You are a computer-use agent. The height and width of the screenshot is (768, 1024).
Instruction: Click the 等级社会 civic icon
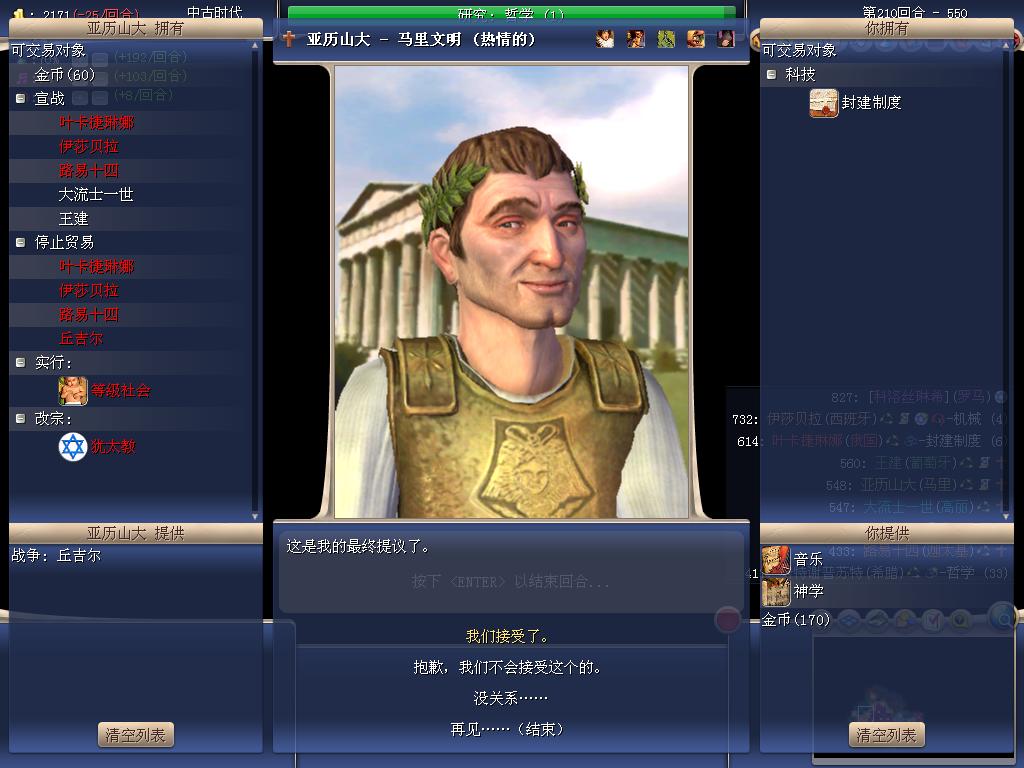pos(72,391)
